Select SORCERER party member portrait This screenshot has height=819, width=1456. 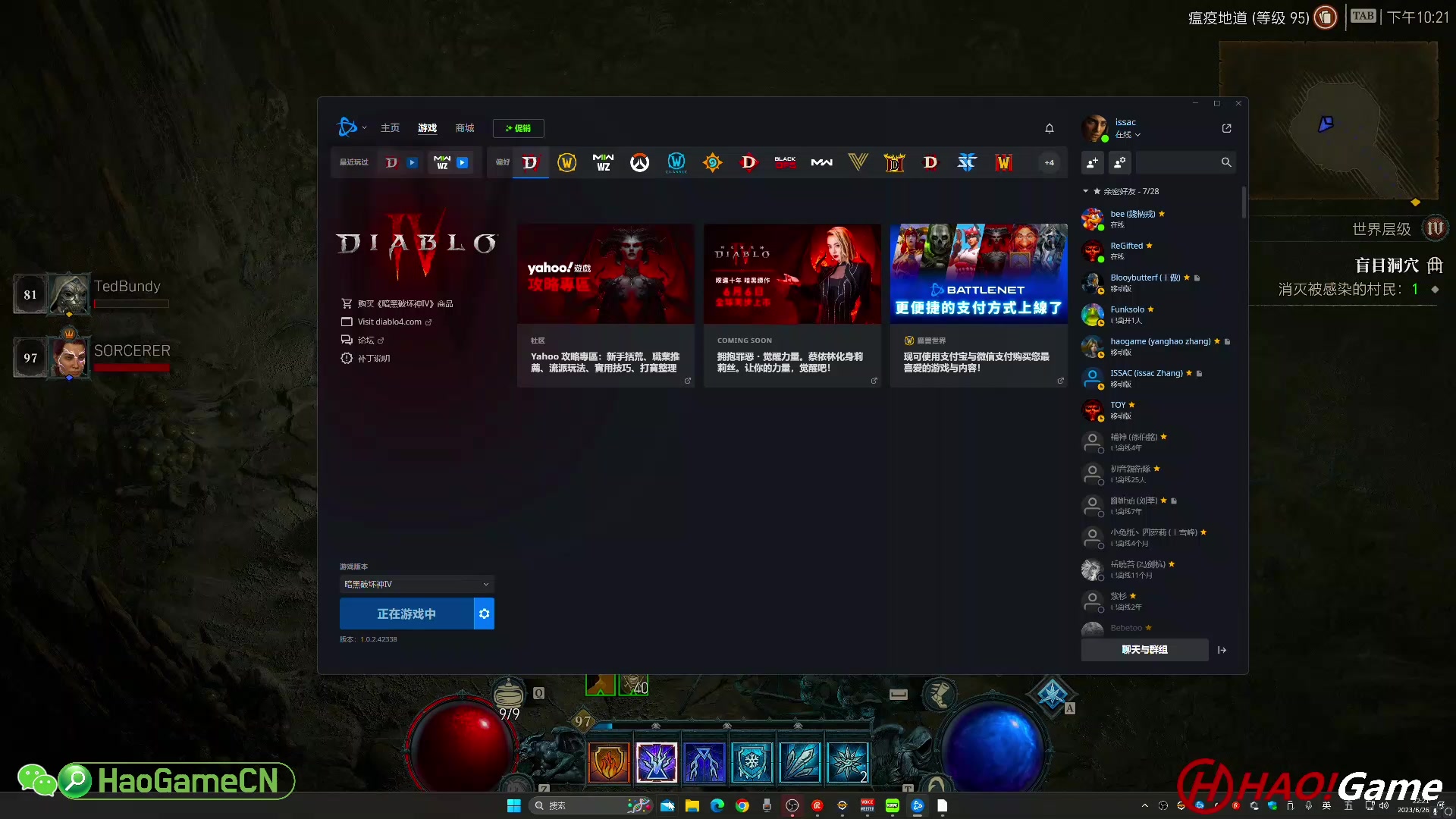point(69,357)
